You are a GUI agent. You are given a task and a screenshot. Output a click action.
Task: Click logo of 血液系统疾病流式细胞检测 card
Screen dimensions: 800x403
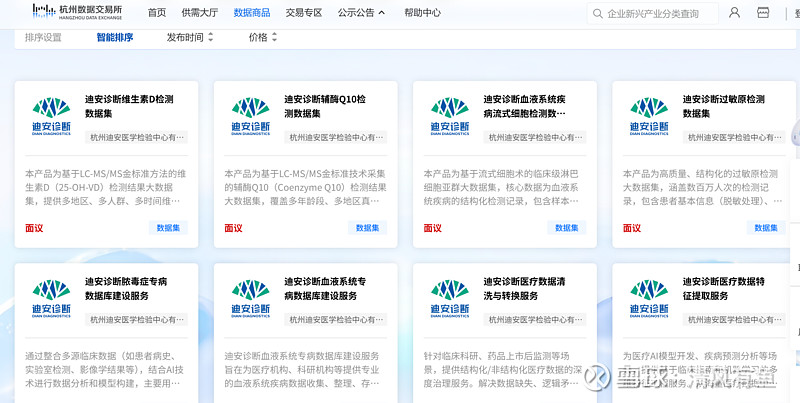[x=450, y=116]
